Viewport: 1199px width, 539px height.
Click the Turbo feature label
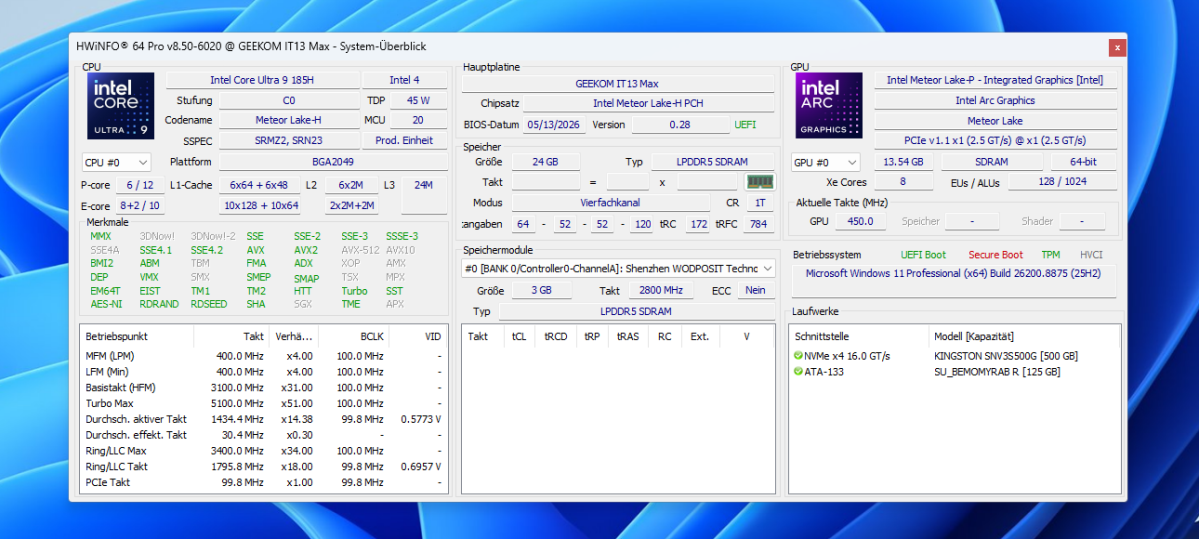point(354,291)
